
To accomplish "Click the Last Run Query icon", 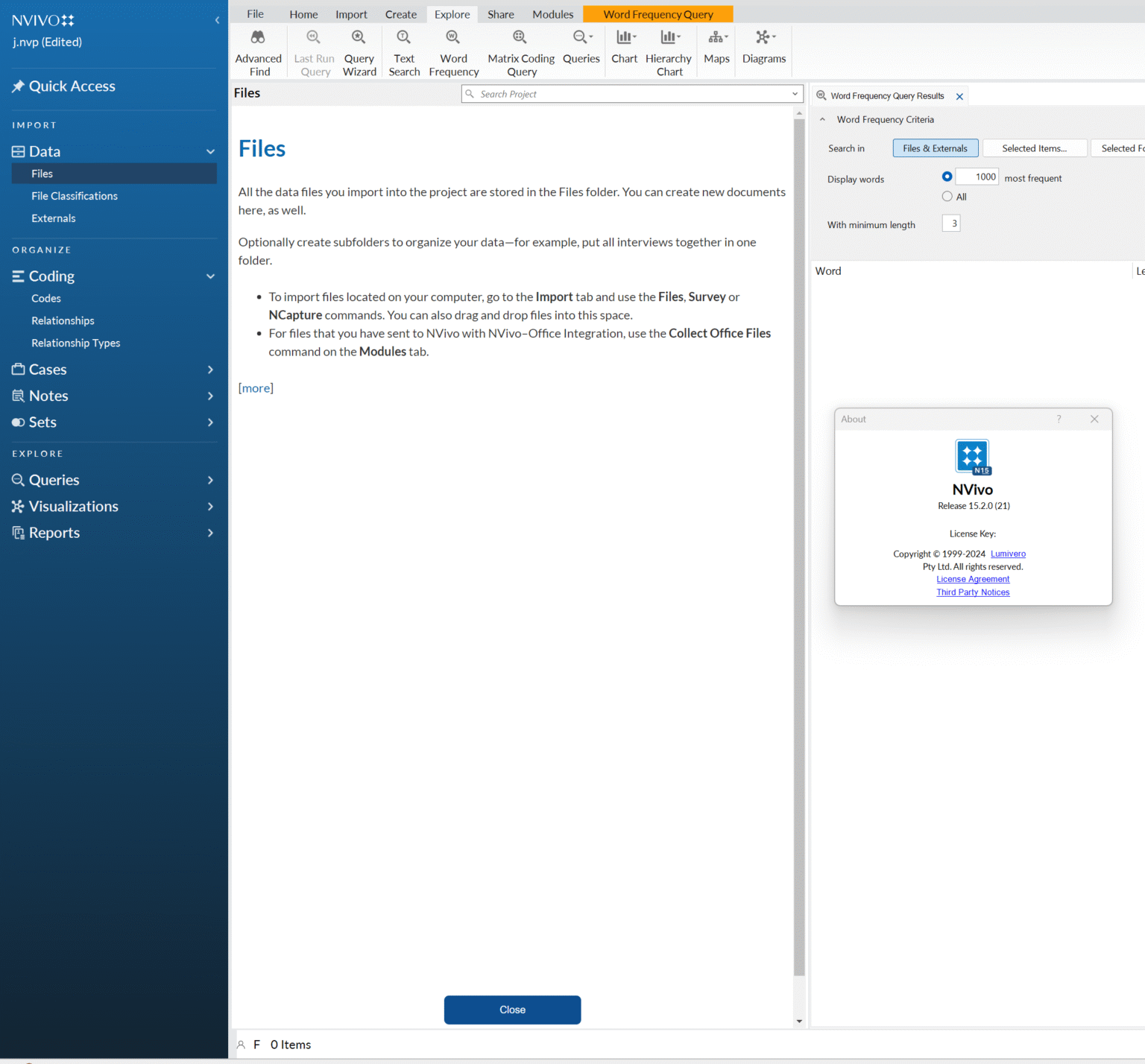I will pos(314,37).
